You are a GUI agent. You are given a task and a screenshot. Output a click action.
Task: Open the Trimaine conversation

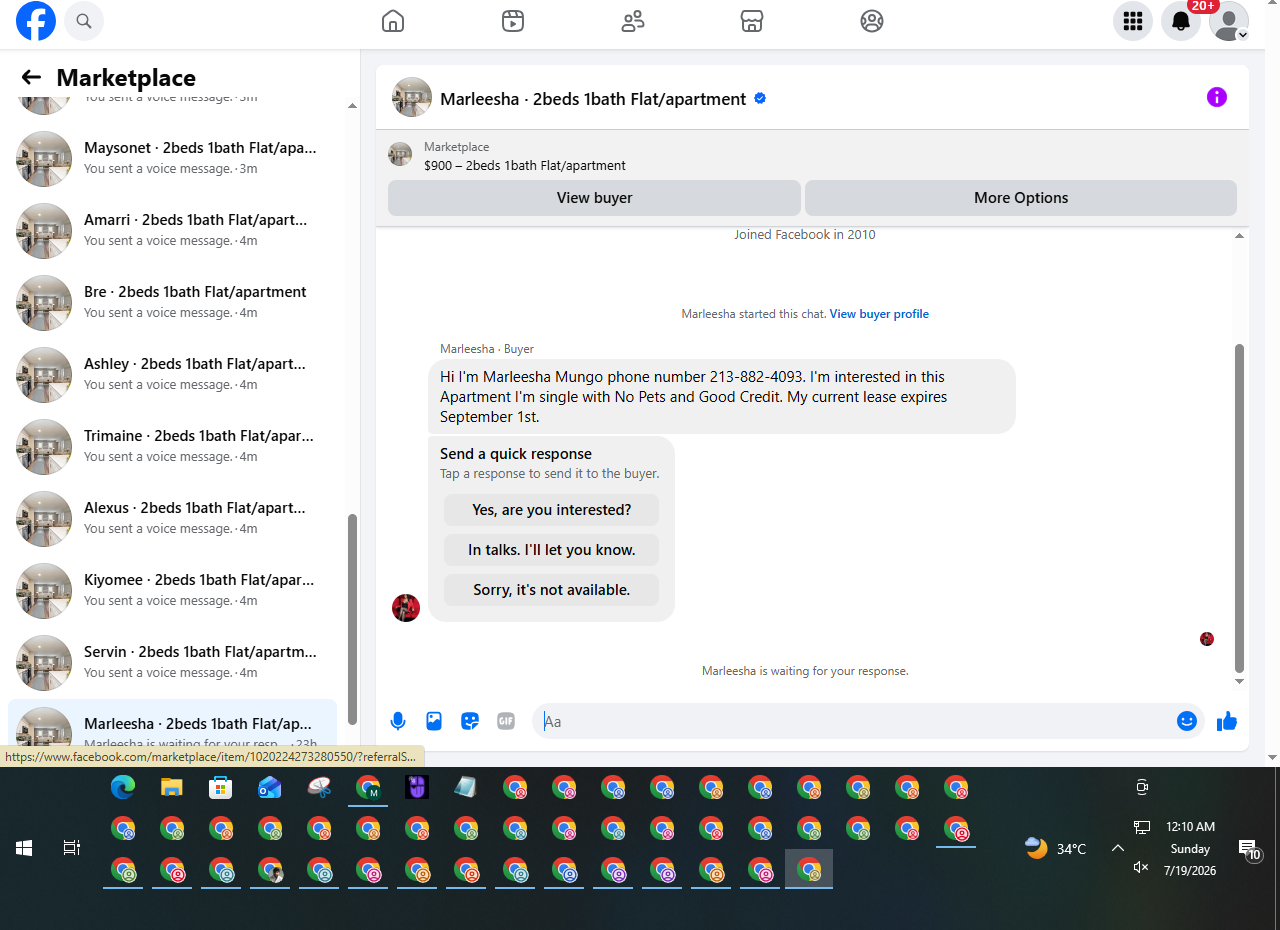(172, 447)
